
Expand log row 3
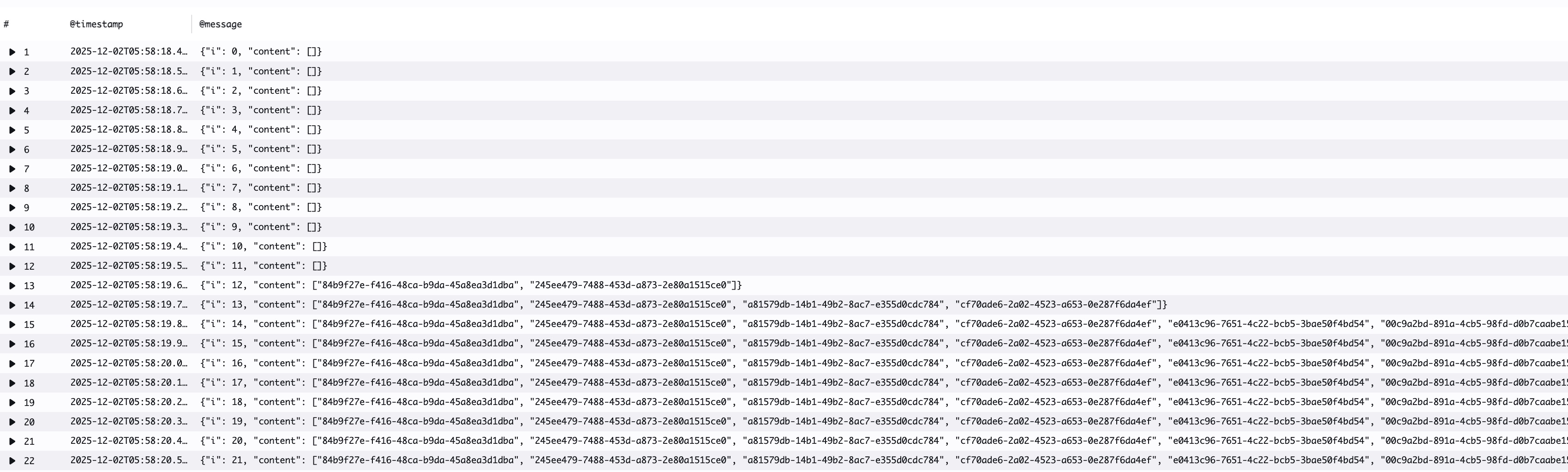(12, 91)
